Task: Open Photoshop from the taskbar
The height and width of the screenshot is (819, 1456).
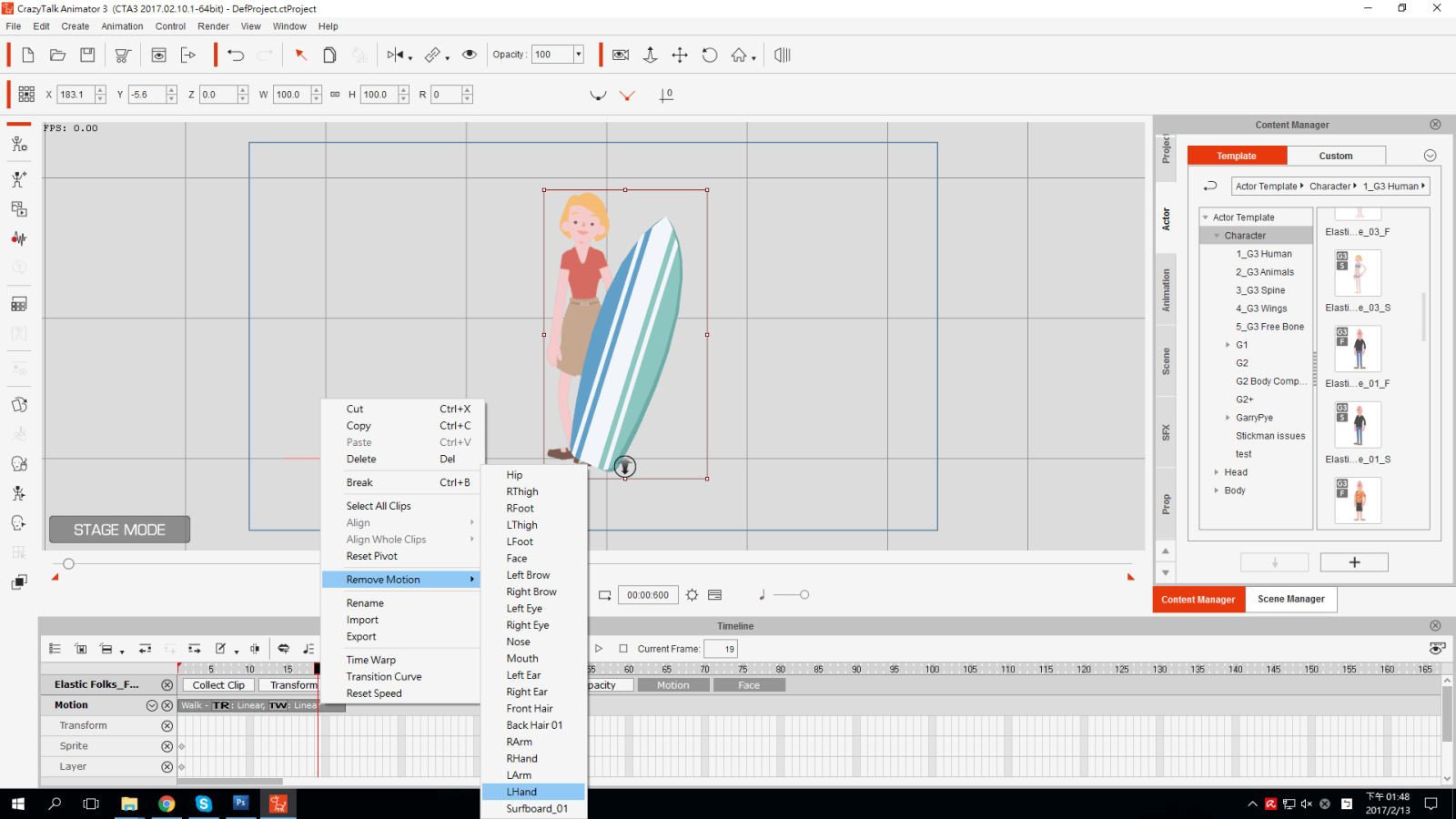Action: click(x=241, y=804)
